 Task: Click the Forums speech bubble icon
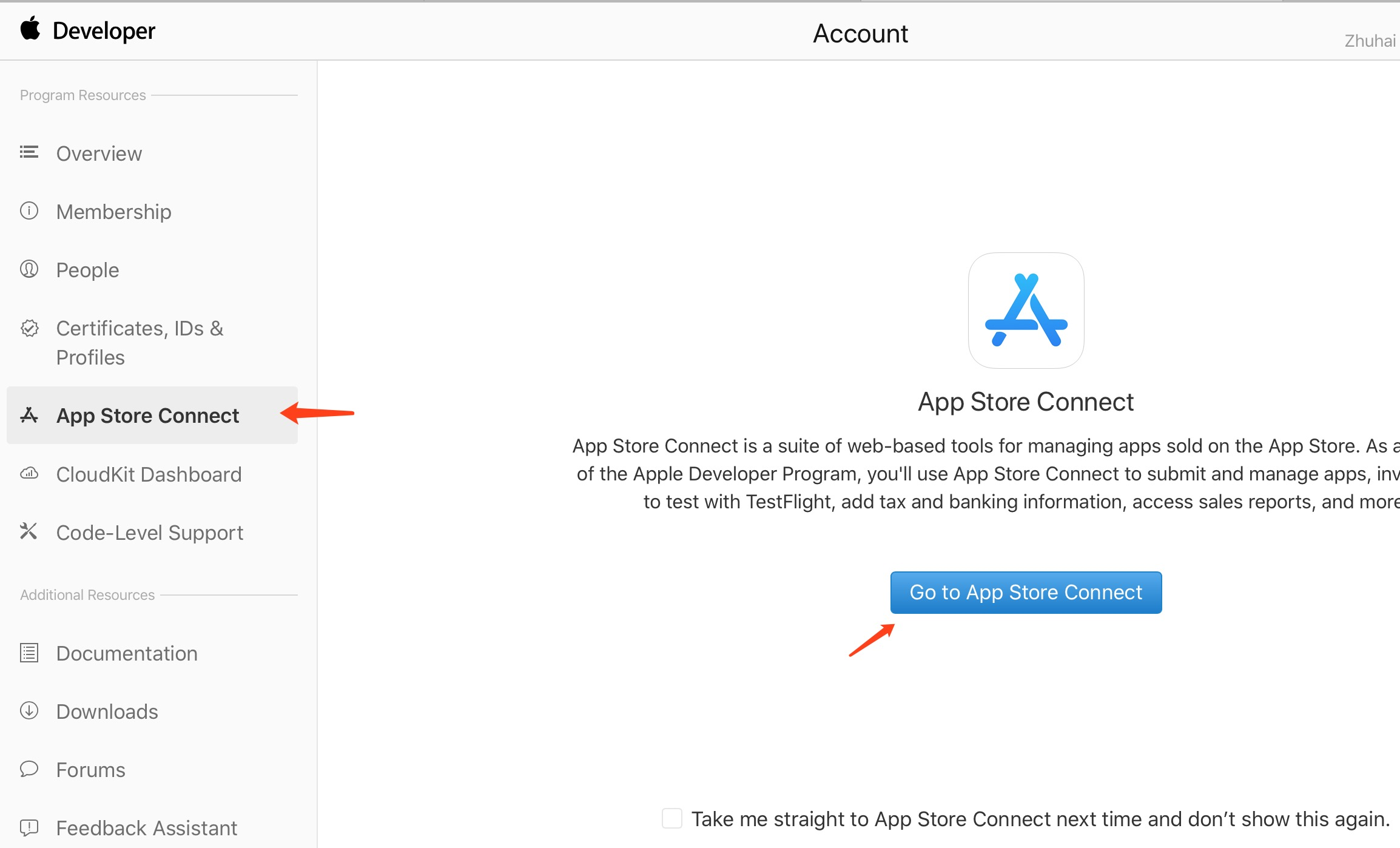pos(29,769)
